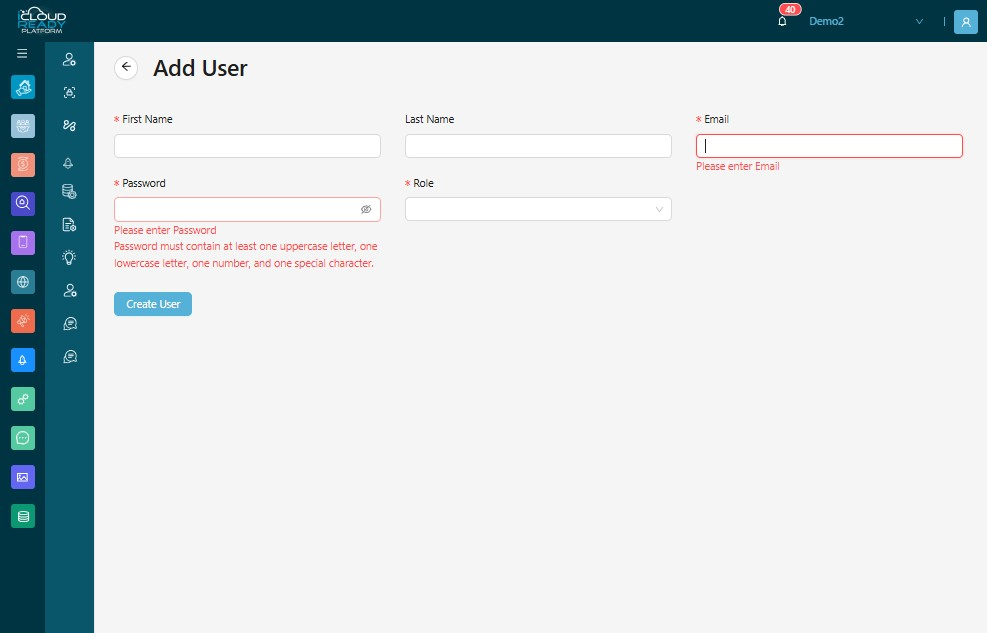
Task: Click into the Password input field
Action: [x=247, y=210]
